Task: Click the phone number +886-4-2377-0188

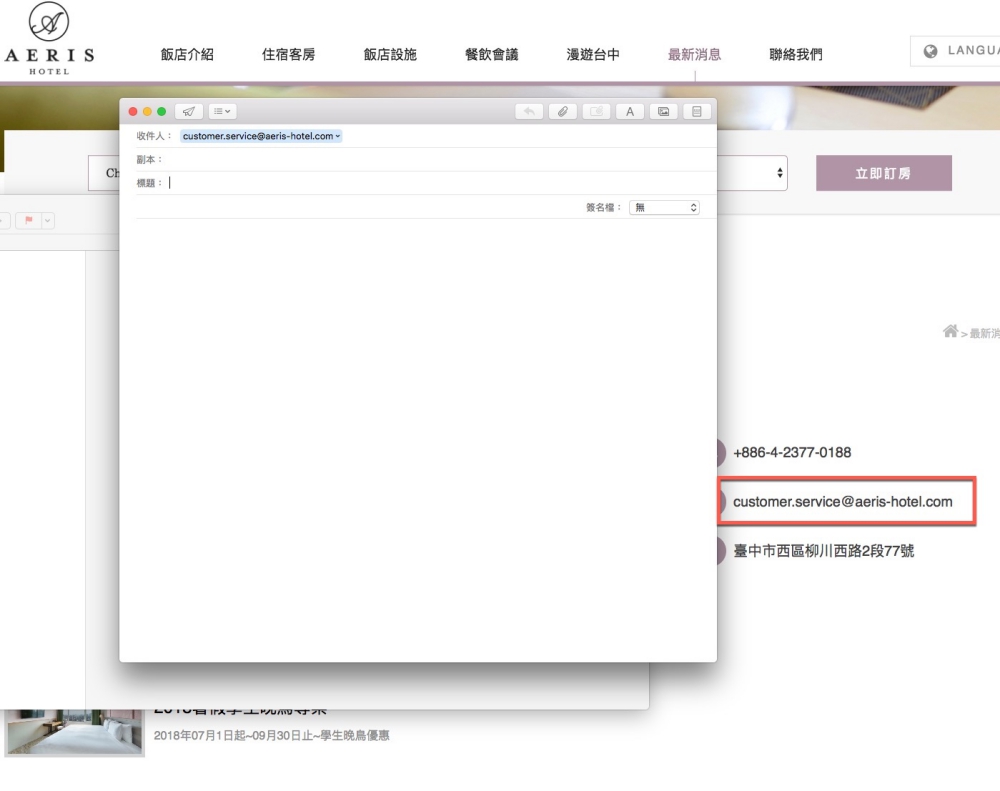Action: tap(792, 452)
